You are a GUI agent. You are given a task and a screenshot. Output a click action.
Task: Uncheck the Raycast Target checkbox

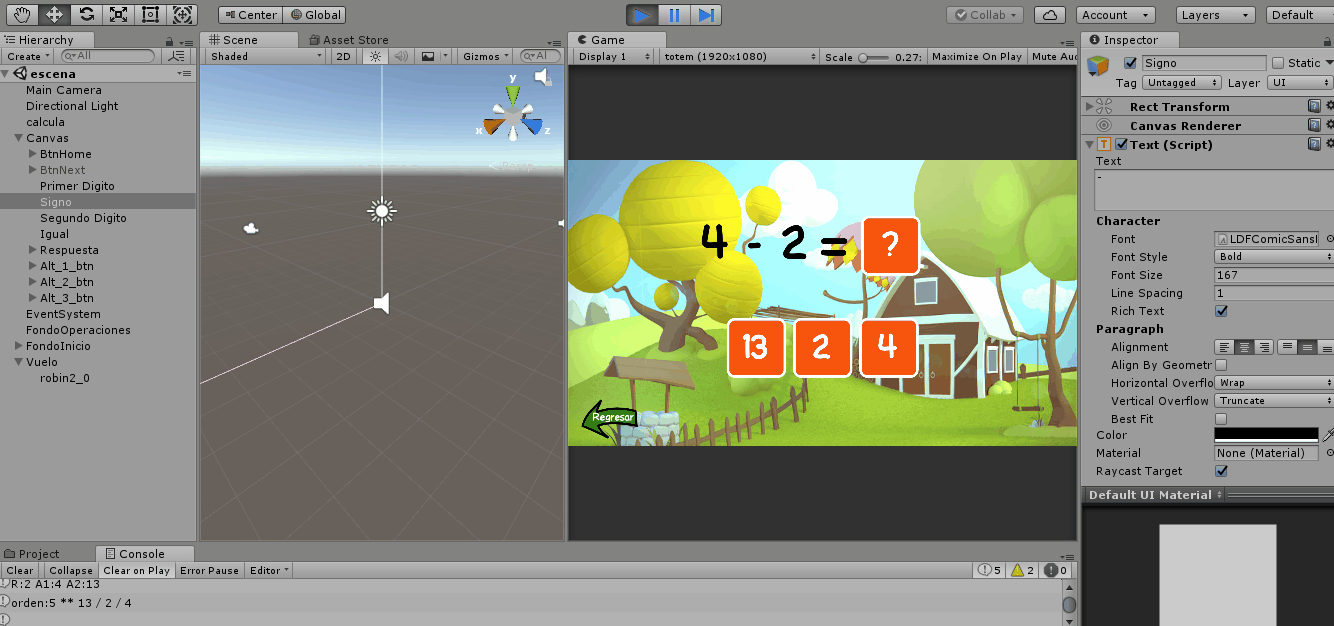click(1221, 471)
